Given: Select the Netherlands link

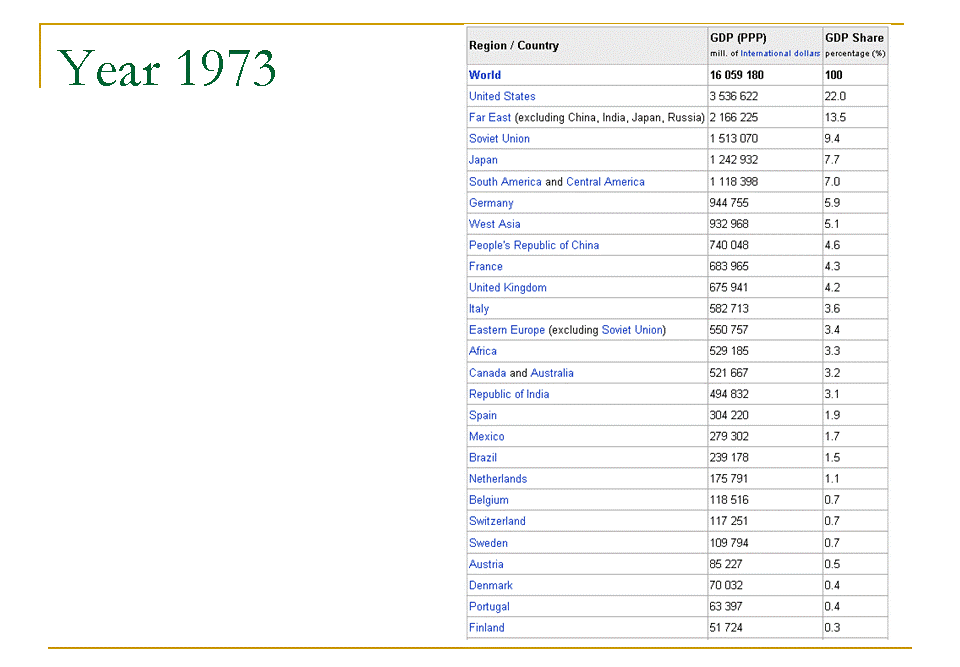Looking at the screenshot, I should 498,479.
